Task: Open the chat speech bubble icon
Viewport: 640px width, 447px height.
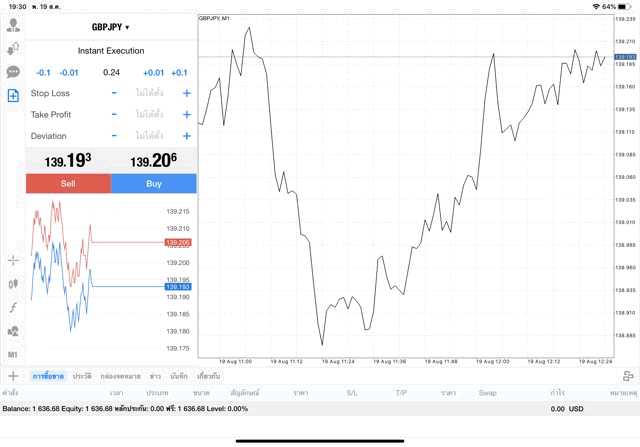Action: click(x=13, y=72)
